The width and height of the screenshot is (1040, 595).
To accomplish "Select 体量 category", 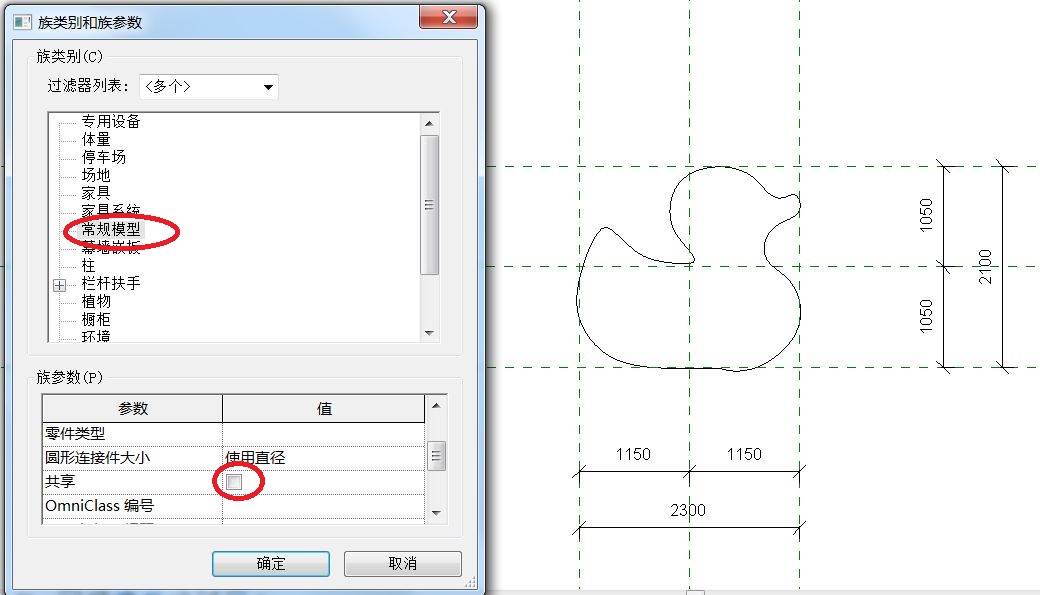I will [x=96, y=139].
